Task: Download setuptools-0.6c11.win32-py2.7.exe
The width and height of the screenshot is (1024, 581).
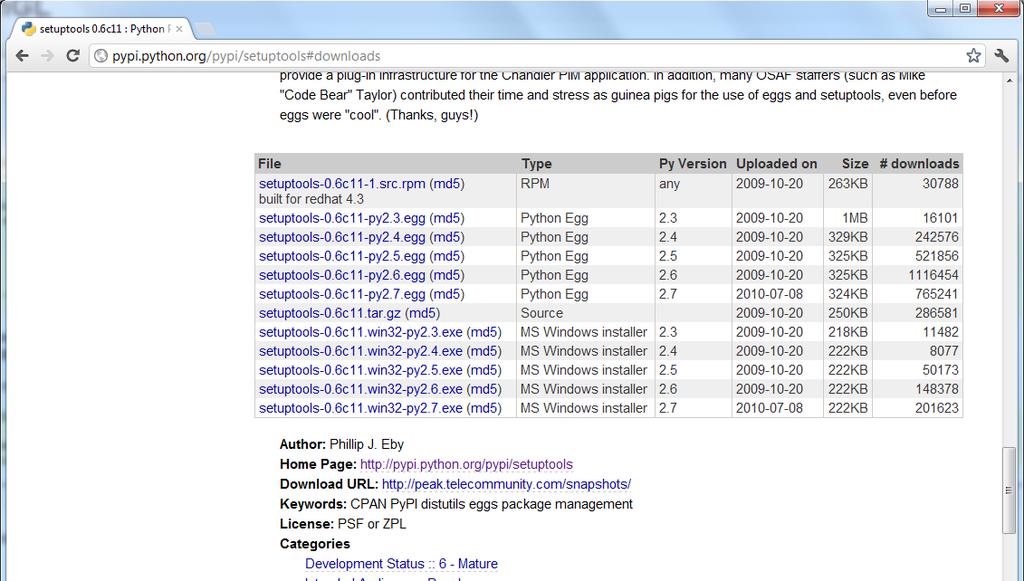Action: [360, 407]
